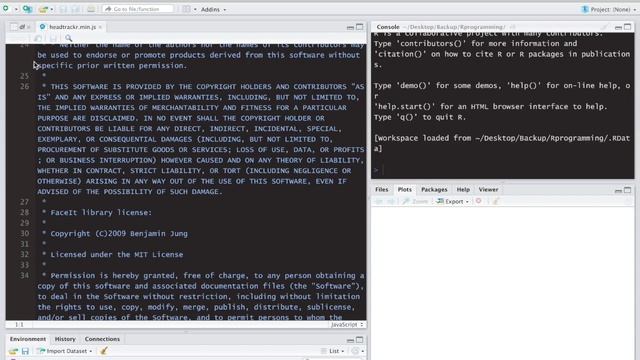
Task: Open the Import Dataset dropdown
Action: click(65, 351)
